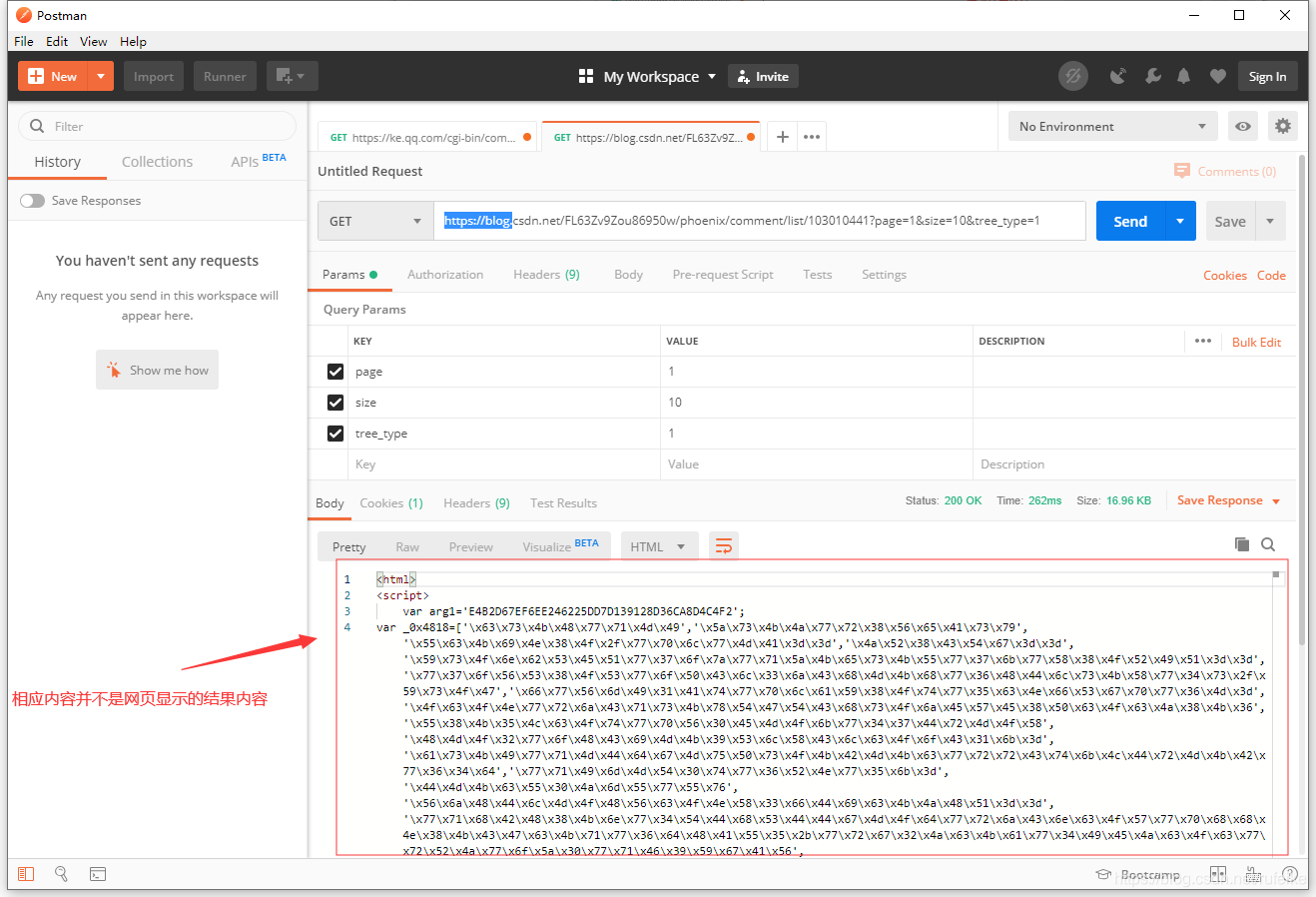Open the response Cookies (1) tab
The height and width of the screenshot is (897, 1316).
coord(391,502)
